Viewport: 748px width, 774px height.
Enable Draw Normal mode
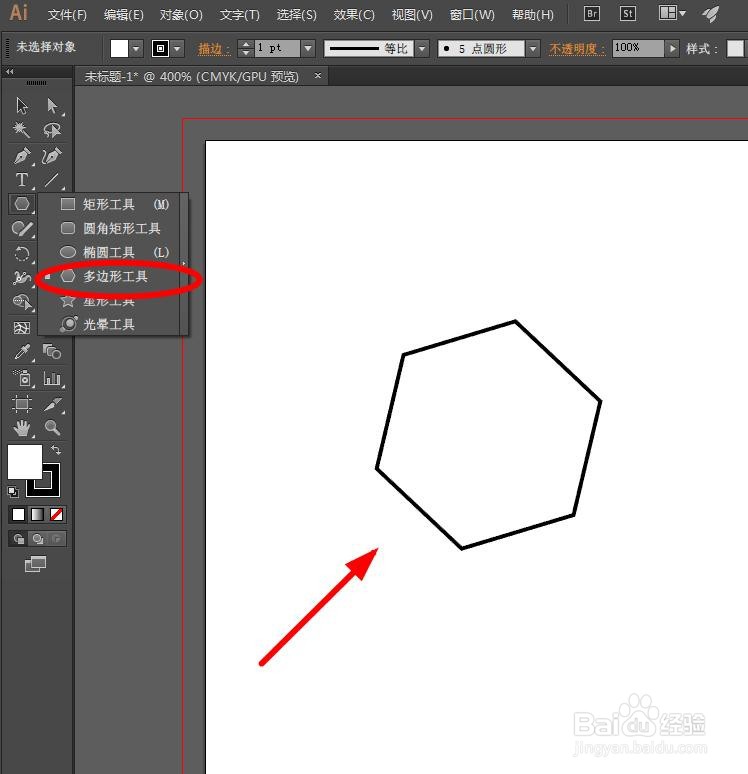(19, 539)
